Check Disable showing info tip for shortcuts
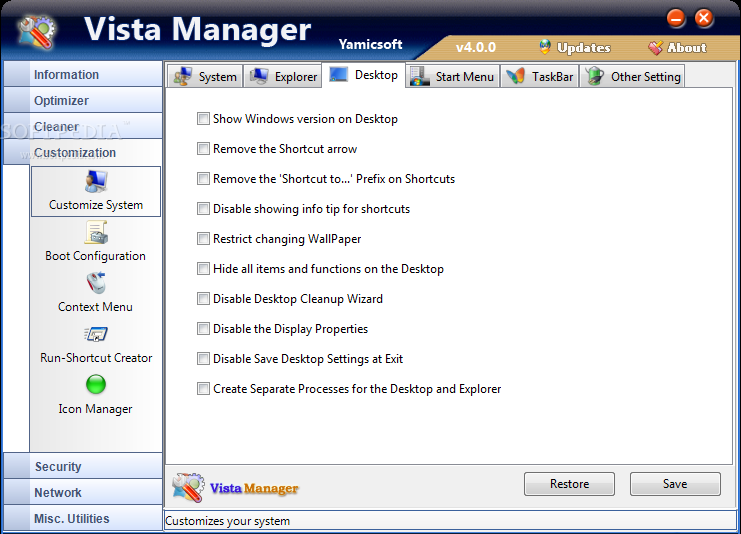 click(x=203, y=209)
